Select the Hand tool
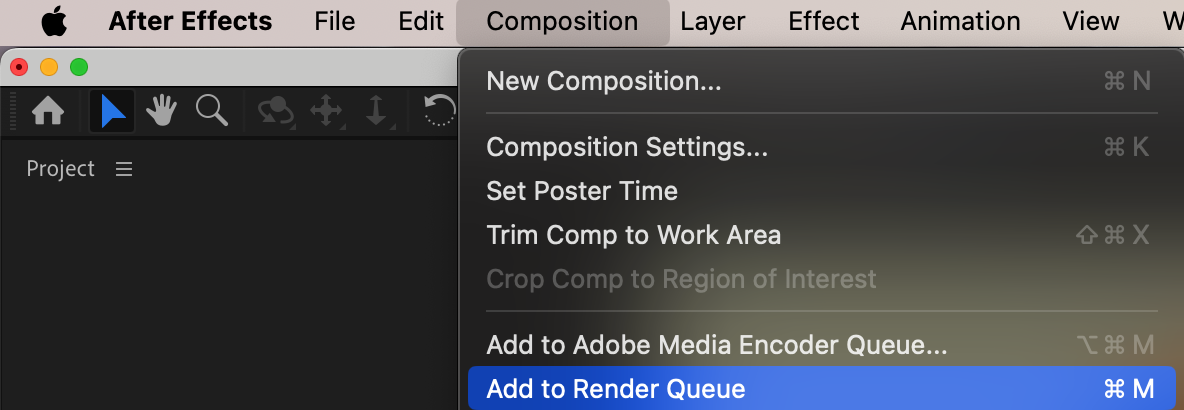Image resolution: width=1184 pixels, height=410 pixels. (162, 111)
